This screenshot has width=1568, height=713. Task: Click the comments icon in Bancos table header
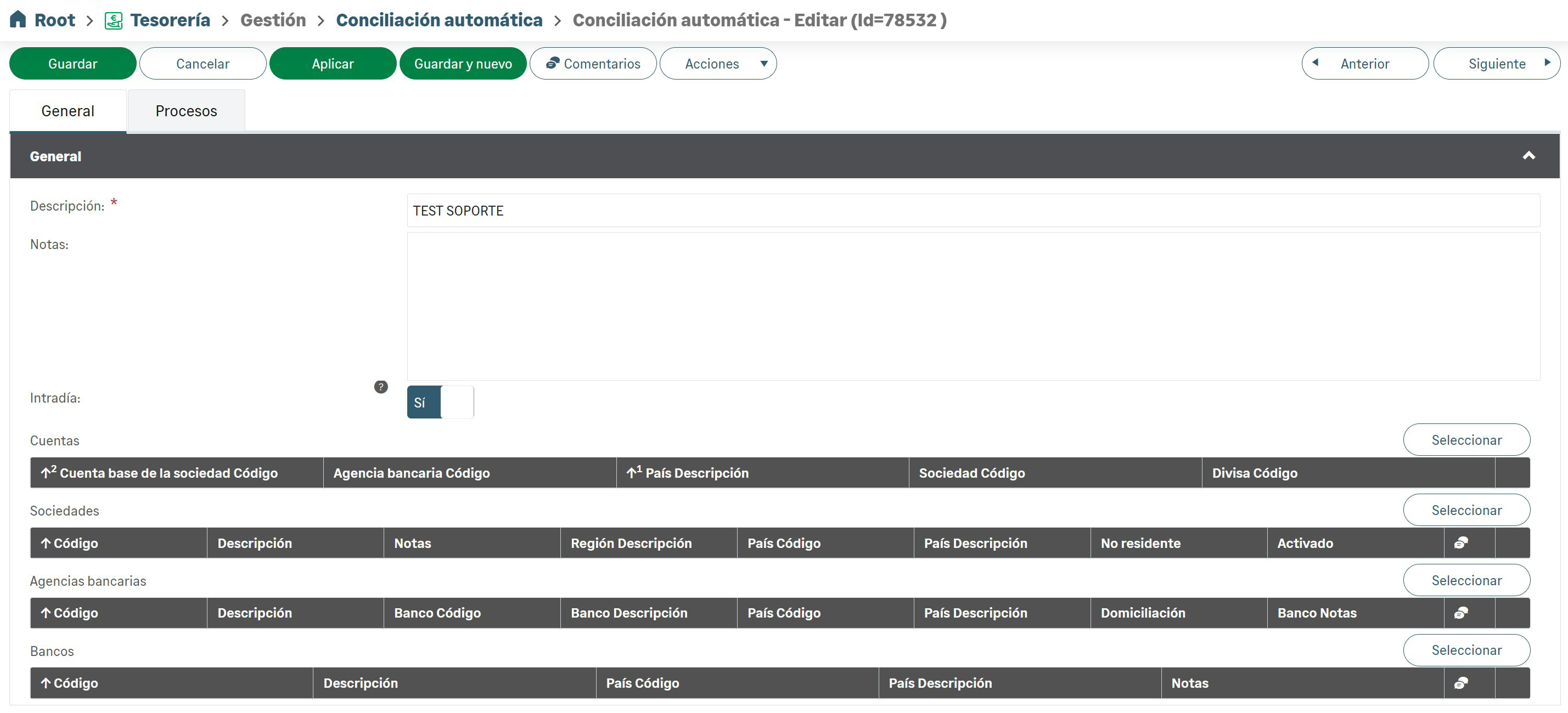1461,683
